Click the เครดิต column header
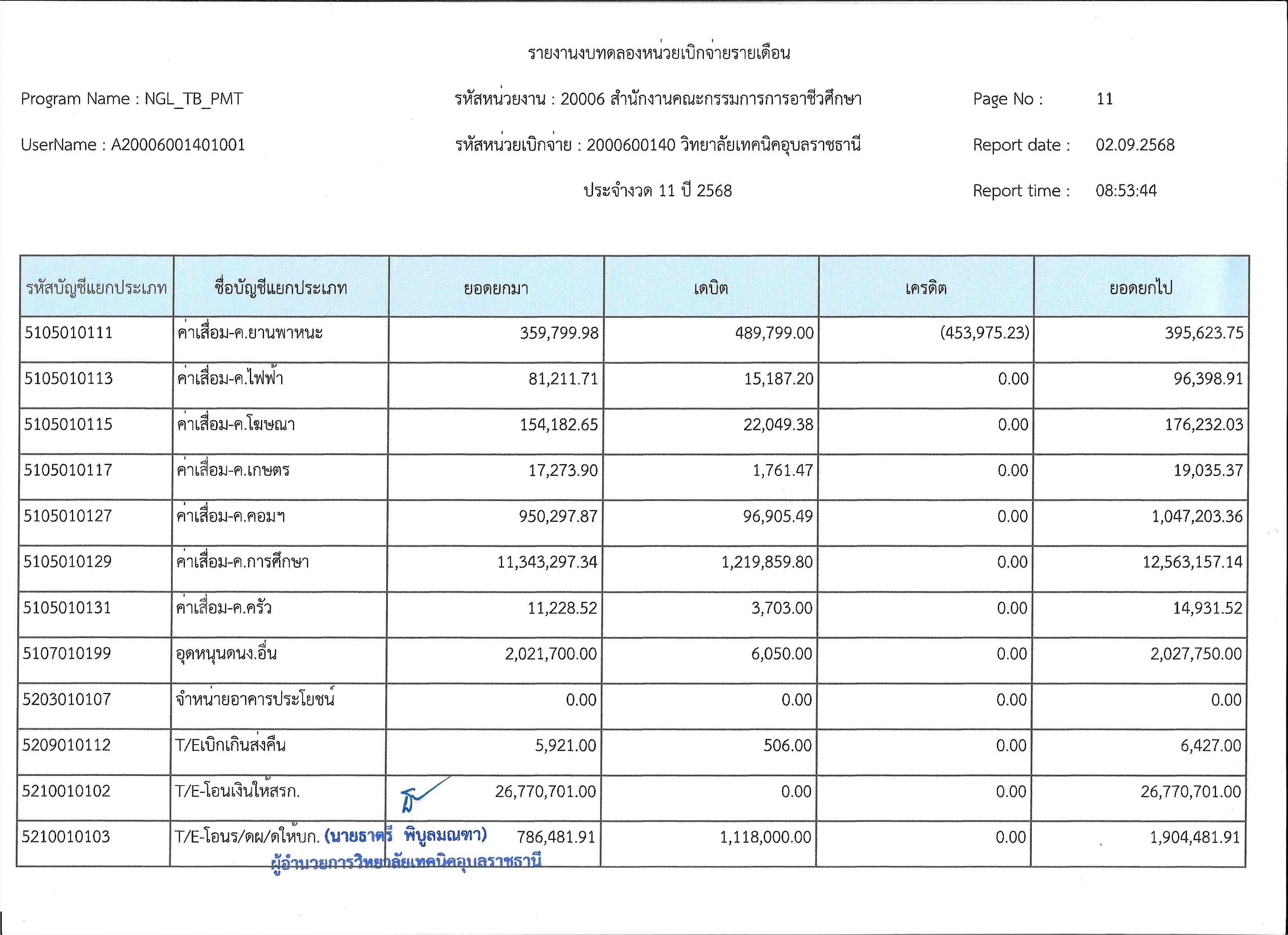1288x935 pixels. pos(926,288)
